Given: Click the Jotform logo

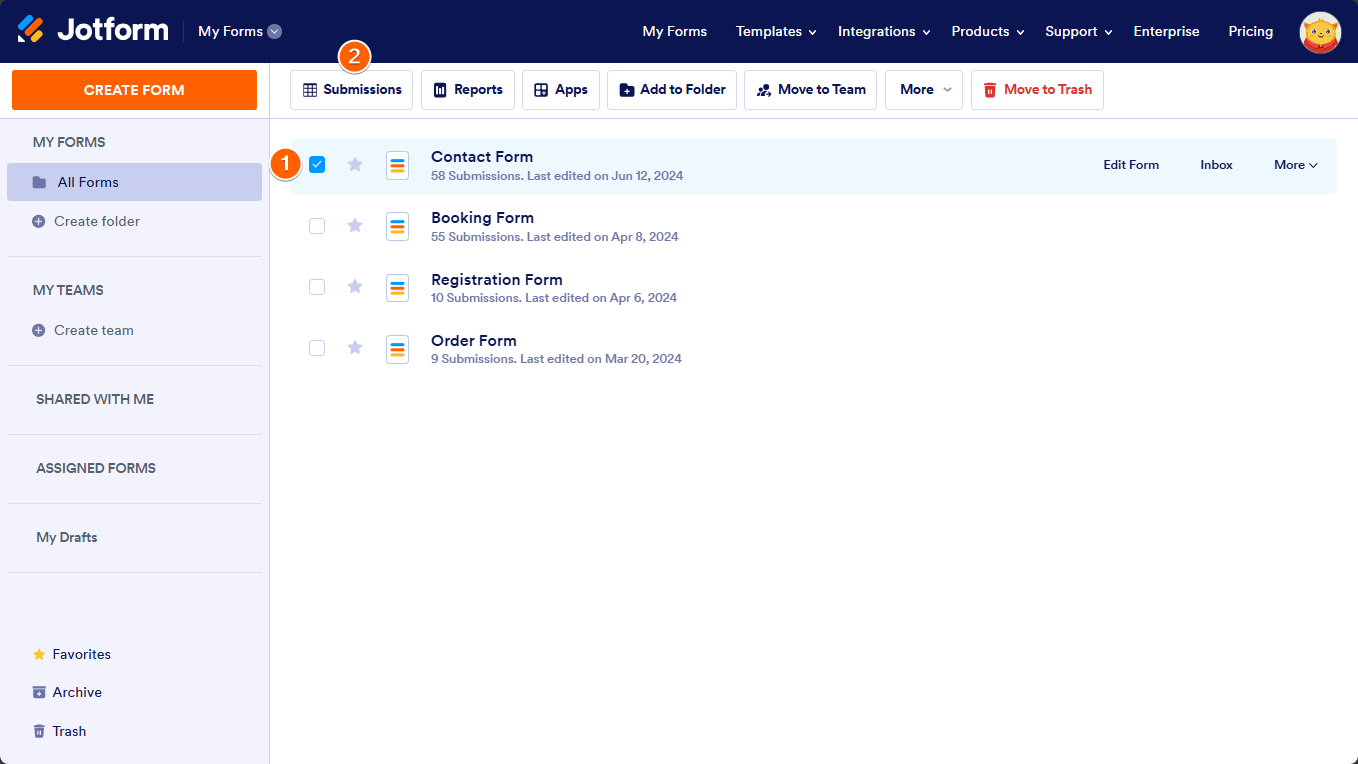Looking at the screenshot, I should (92, 29).
